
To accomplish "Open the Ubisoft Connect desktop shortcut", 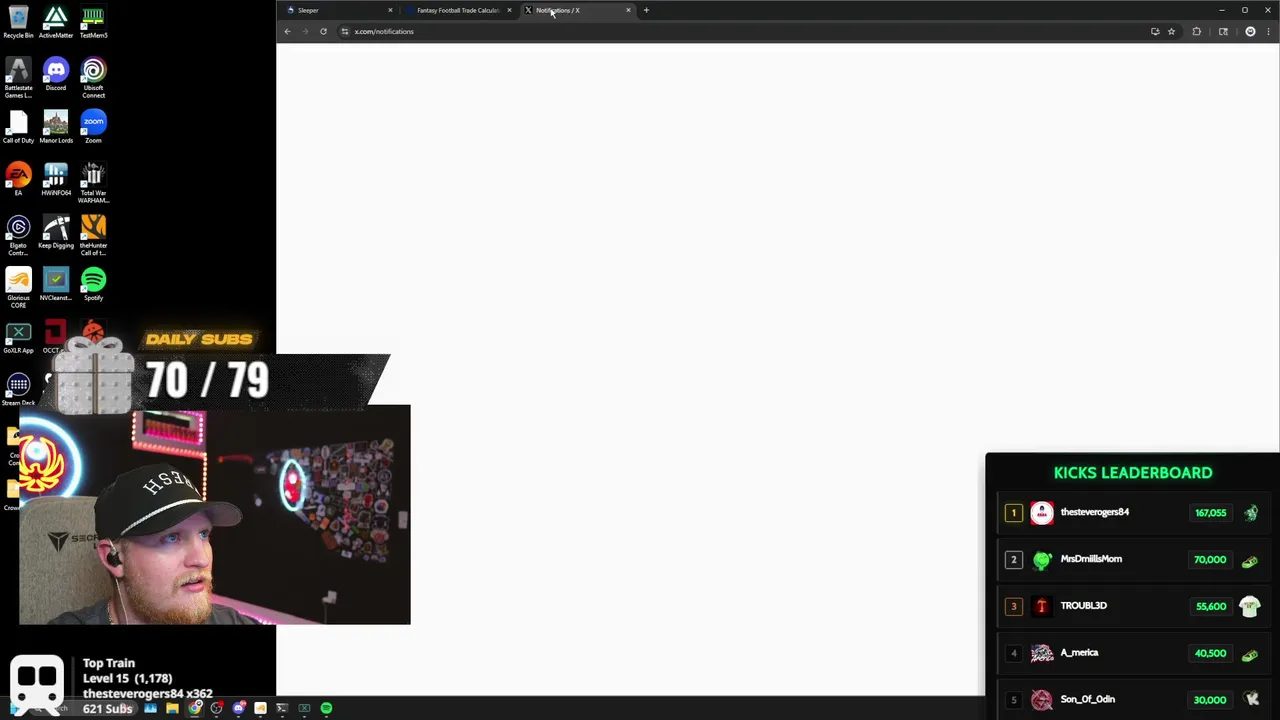I will 93,78.
